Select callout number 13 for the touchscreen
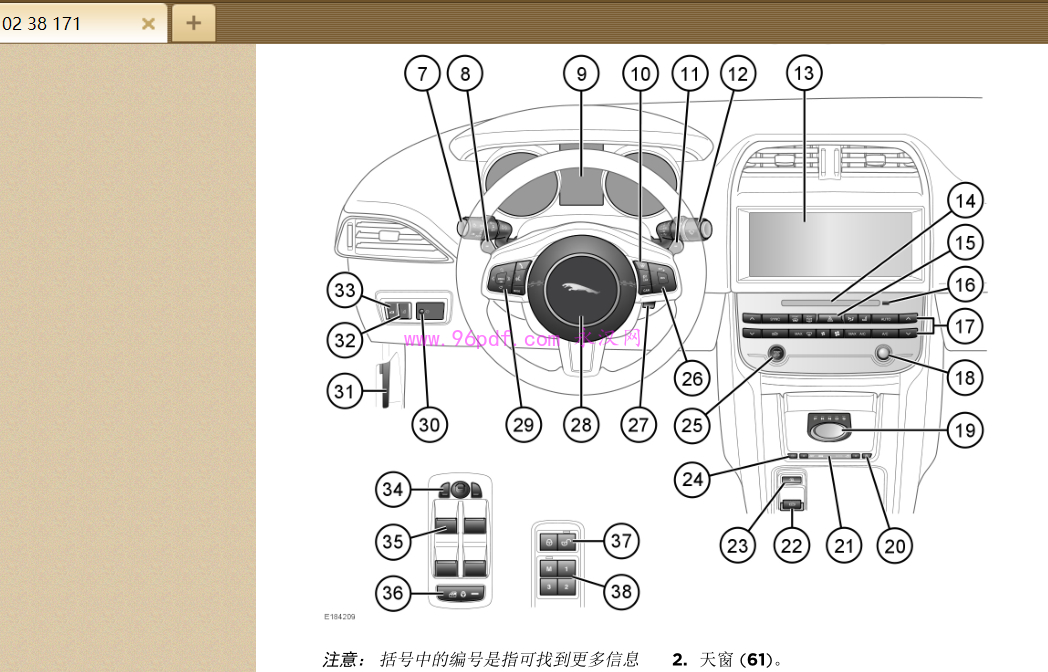 click(804, 72)
